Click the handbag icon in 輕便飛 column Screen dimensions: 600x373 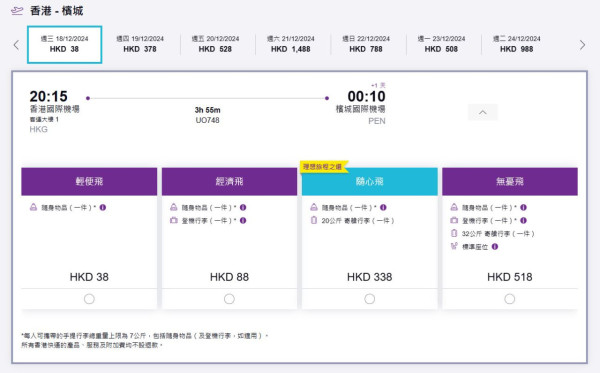pos(33,207)
